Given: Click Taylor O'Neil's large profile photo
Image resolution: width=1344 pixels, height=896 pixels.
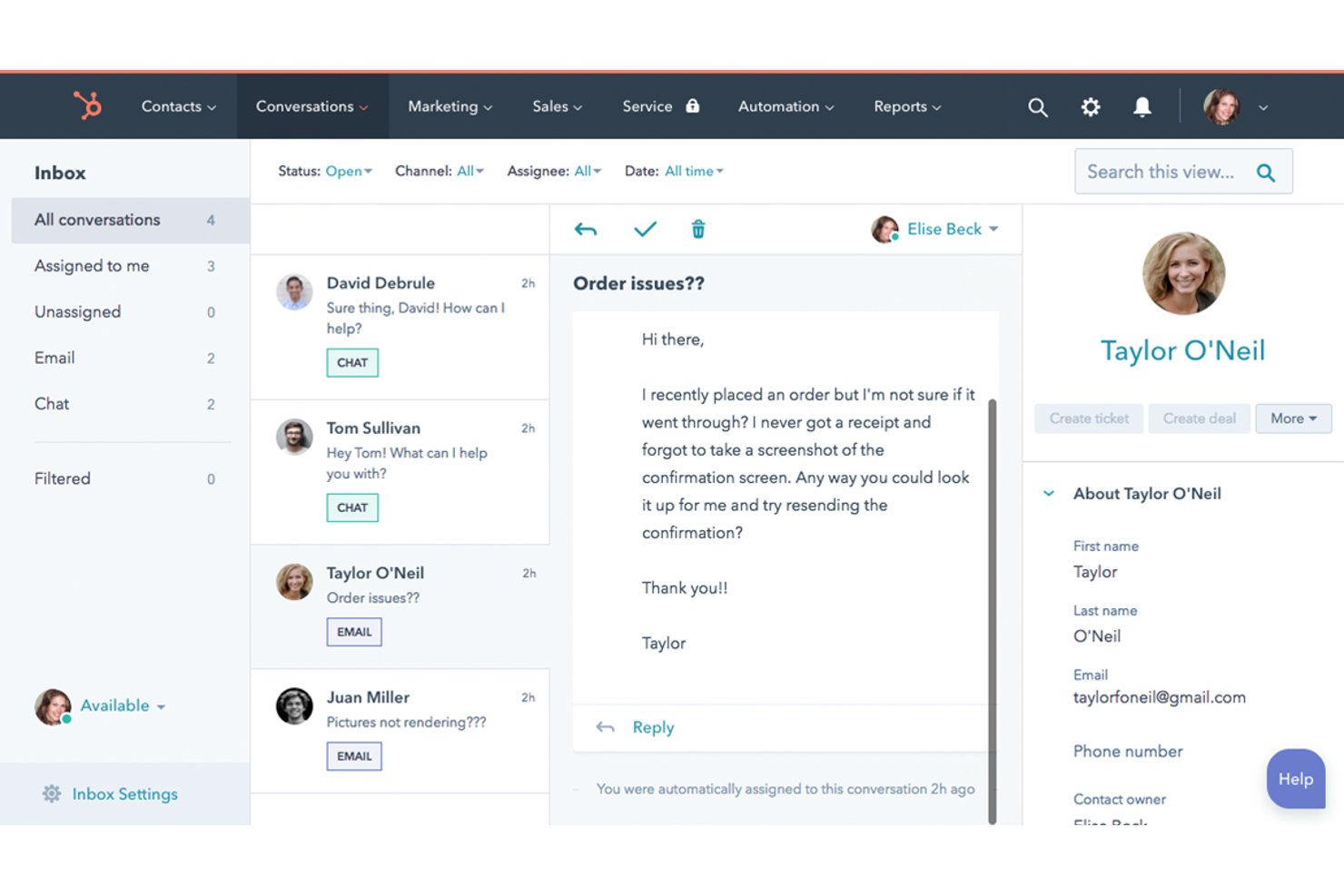Looking at the screenshot, I should coord(1183,273).
